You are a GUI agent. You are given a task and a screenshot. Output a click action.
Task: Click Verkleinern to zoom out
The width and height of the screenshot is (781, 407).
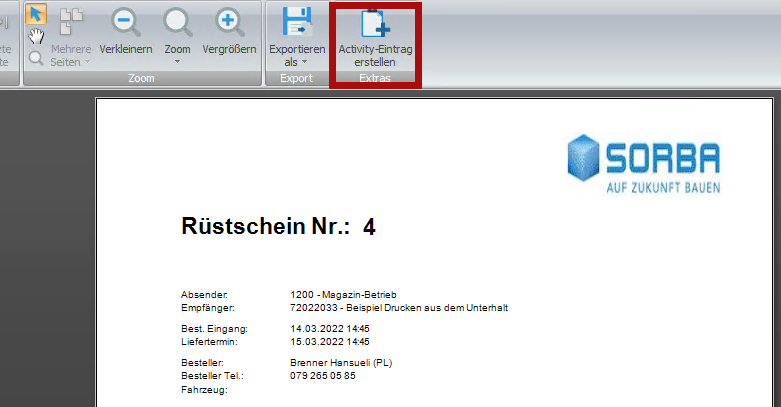coord(126,32)
